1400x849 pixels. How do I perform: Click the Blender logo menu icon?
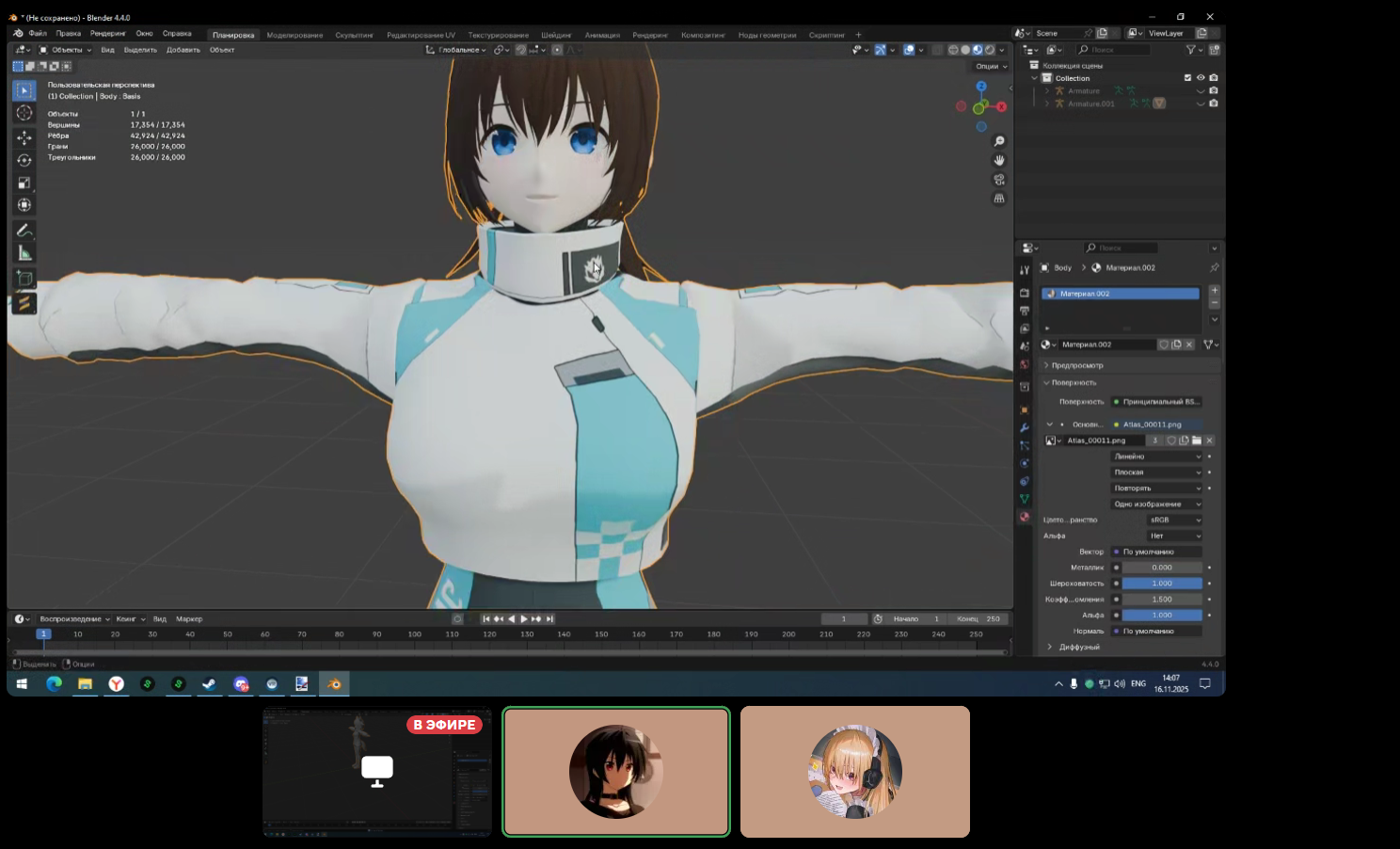click(18, 34)
